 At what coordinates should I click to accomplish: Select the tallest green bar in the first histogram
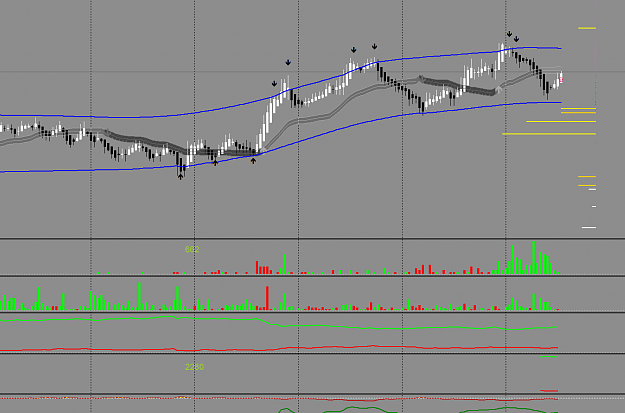click(x=533, y=258)
